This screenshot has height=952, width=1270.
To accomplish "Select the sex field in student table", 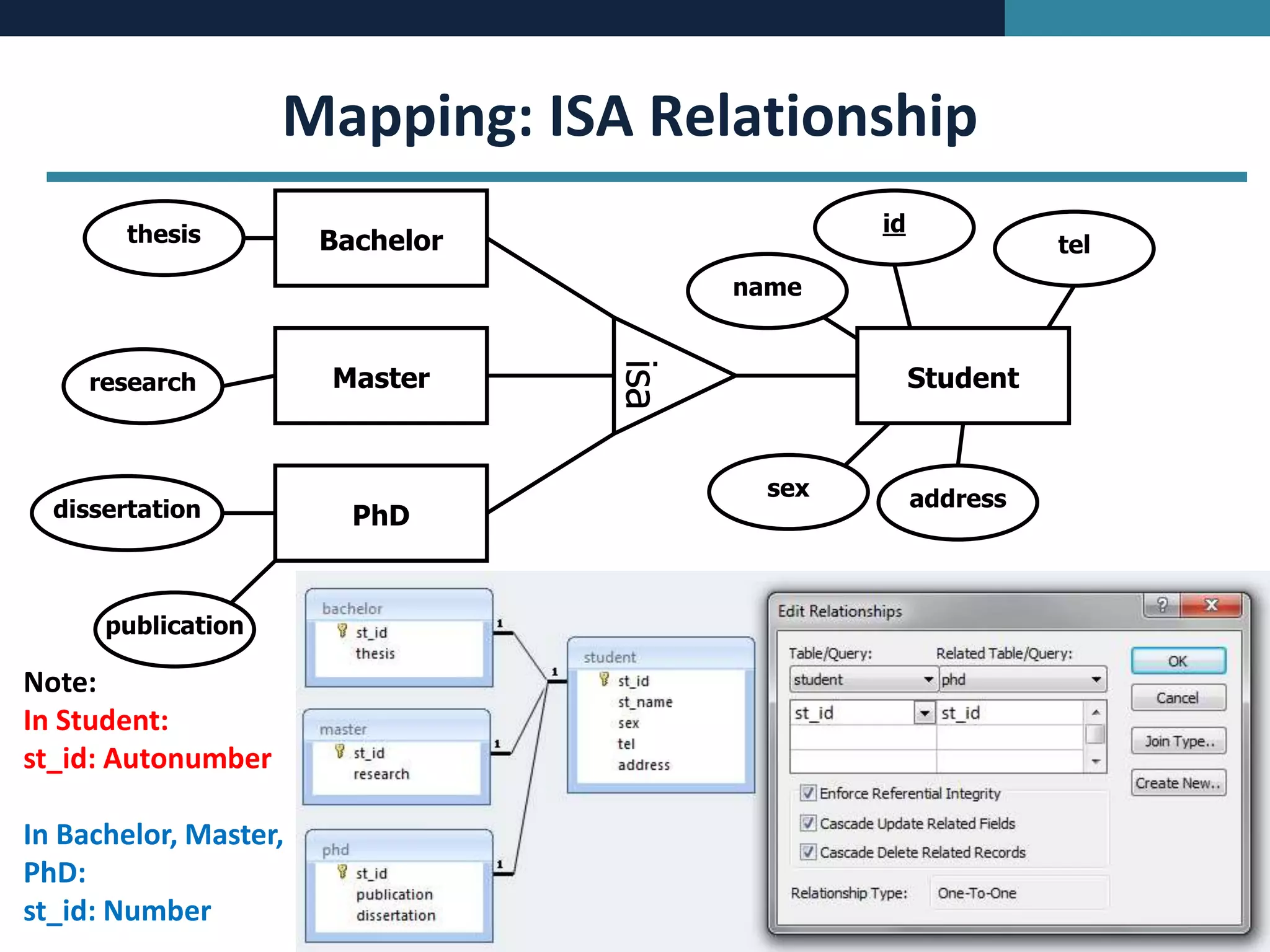I will click(x=628, y=723).
